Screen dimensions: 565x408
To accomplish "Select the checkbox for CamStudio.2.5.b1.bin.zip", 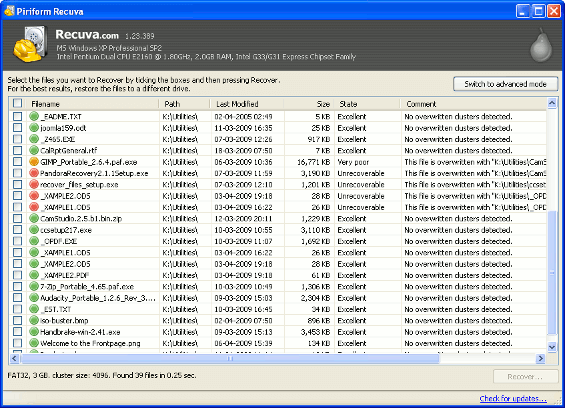I will click(17, 218).
